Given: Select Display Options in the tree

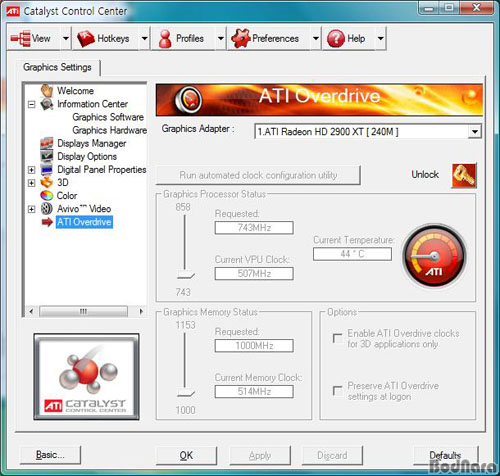Looking at the screenshot, I should pyautogui.click(x=87, y=156).
